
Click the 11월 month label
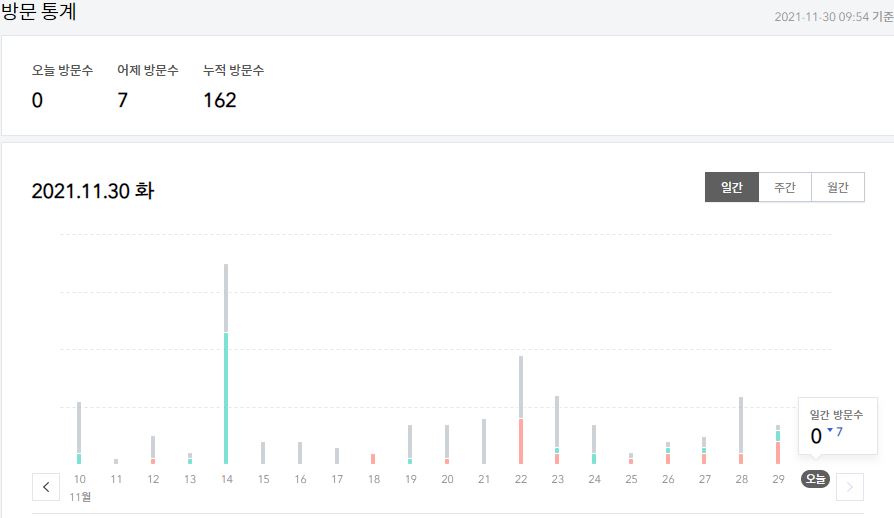80,497
